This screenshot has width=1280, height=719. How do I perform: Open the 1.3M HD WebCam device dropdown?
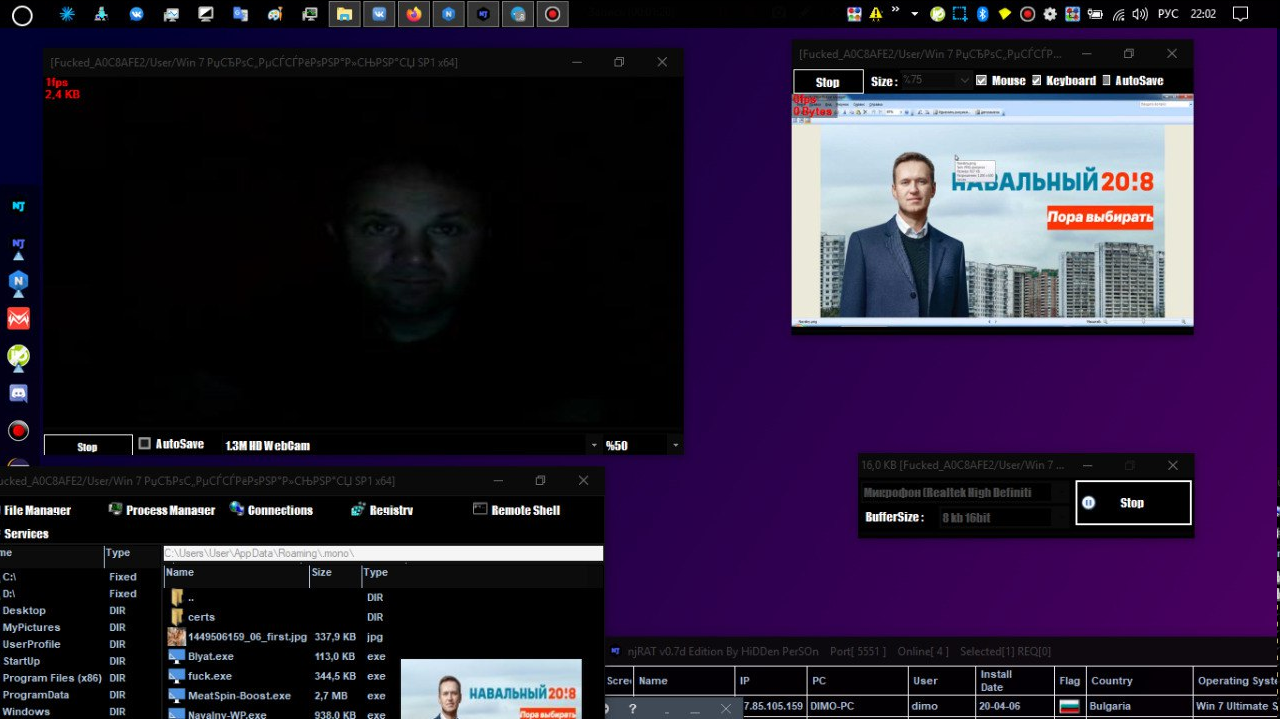594,445
